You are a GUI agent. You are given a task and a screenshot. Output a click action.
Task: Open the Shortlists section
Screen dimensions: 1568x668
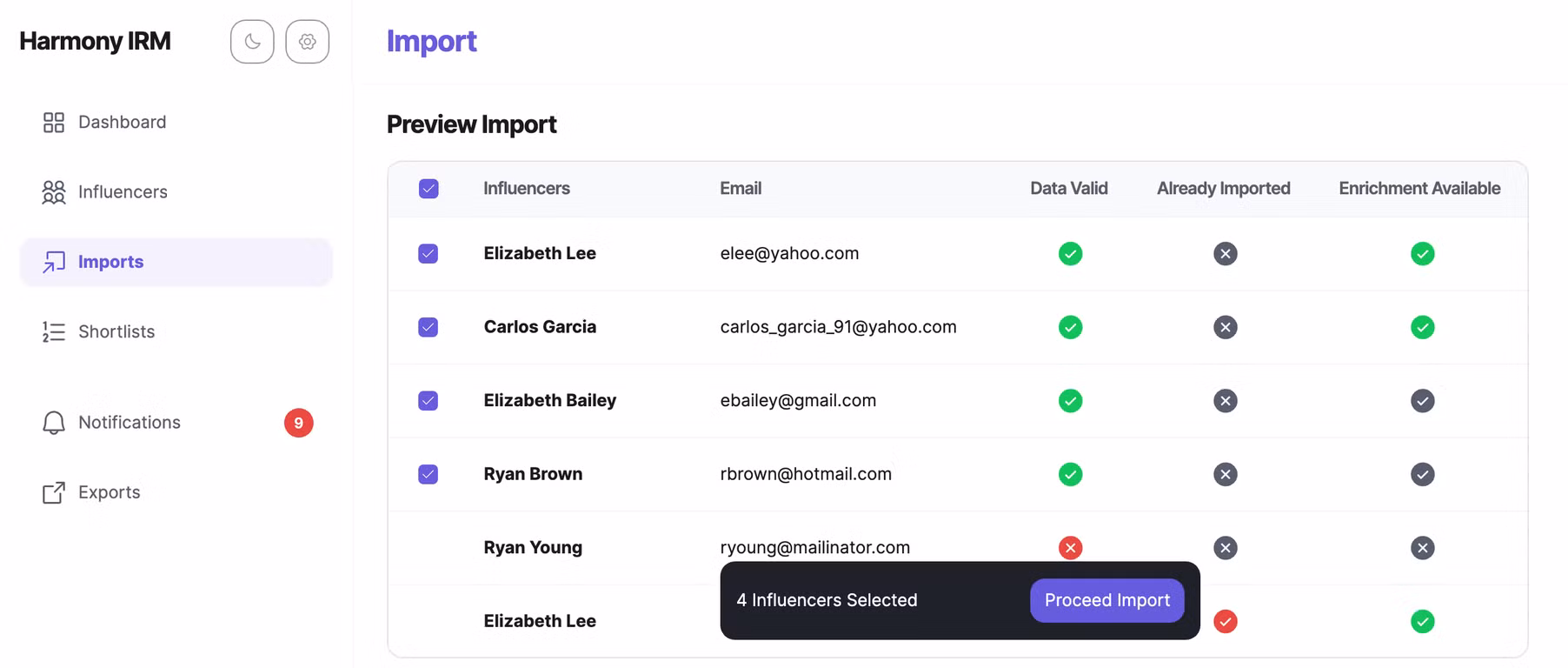pyautogui.click(x=116, y=331)
